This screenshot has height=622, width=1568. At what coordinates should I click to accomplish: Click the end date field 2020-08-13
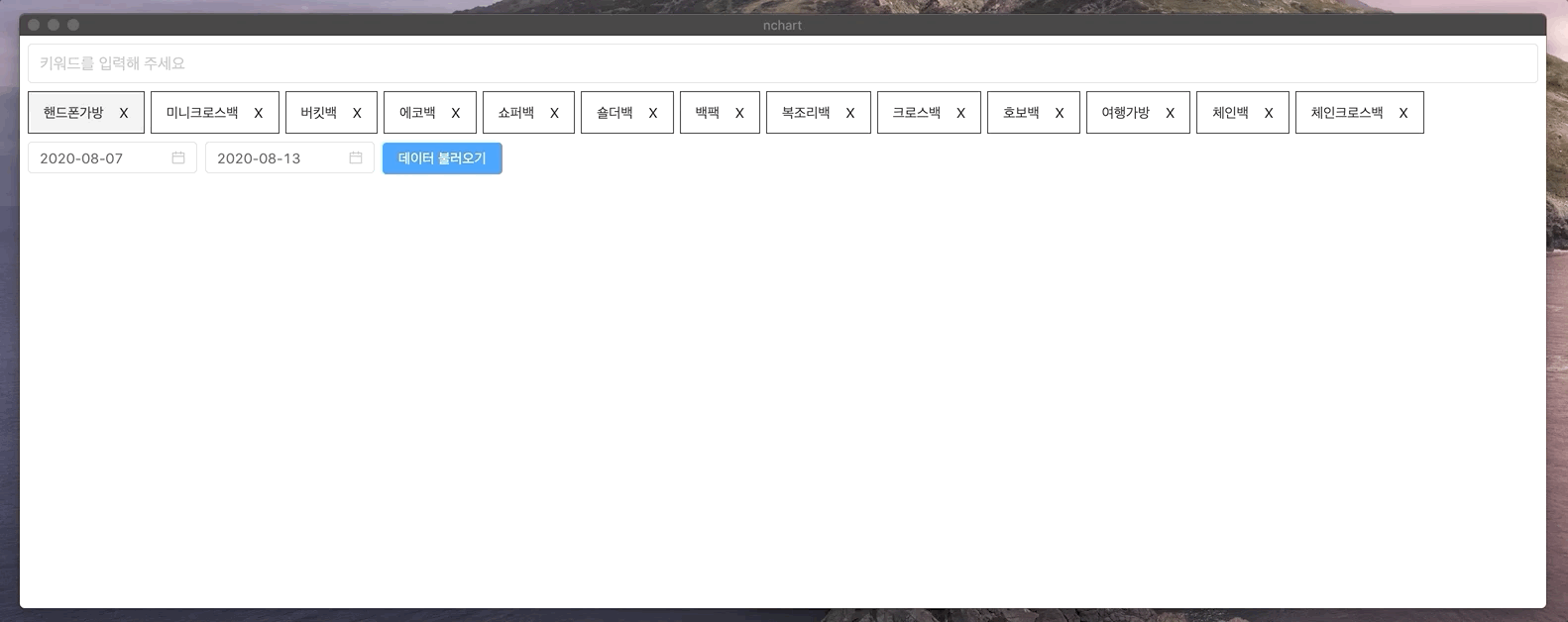click(x=289, y=157)
